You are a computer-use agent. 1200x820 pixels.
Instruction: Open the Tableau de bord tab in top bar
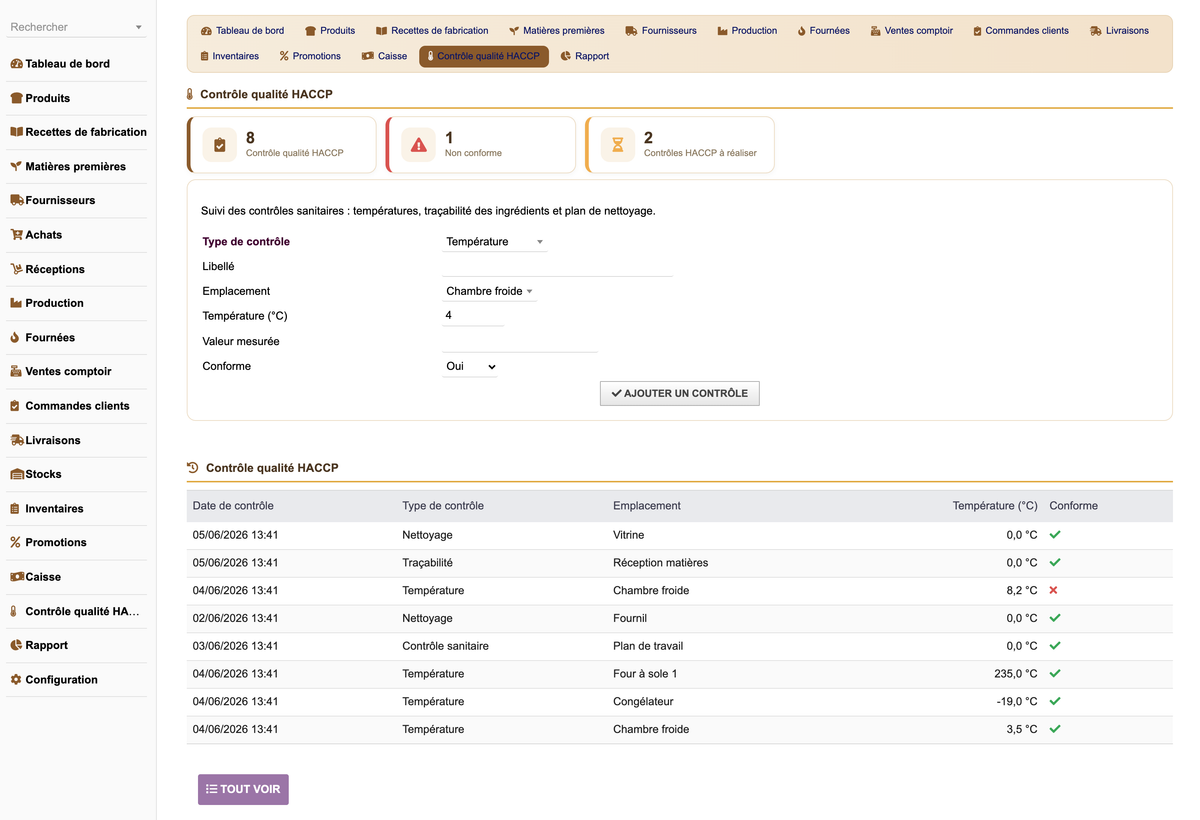(243, 31)
